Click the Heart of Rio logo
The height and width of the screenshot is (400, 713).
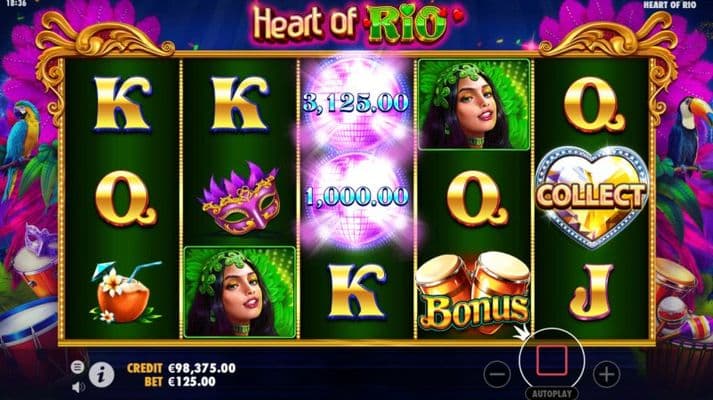(x=357, y=23)
